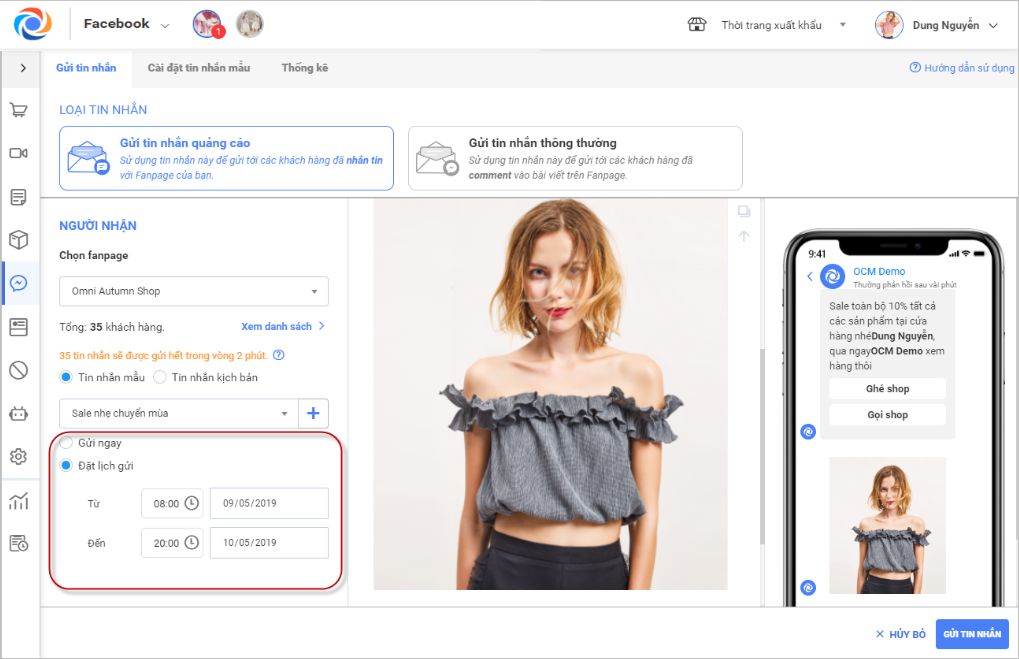Open the Facebook channel dropdown

[x=126, y=24]
